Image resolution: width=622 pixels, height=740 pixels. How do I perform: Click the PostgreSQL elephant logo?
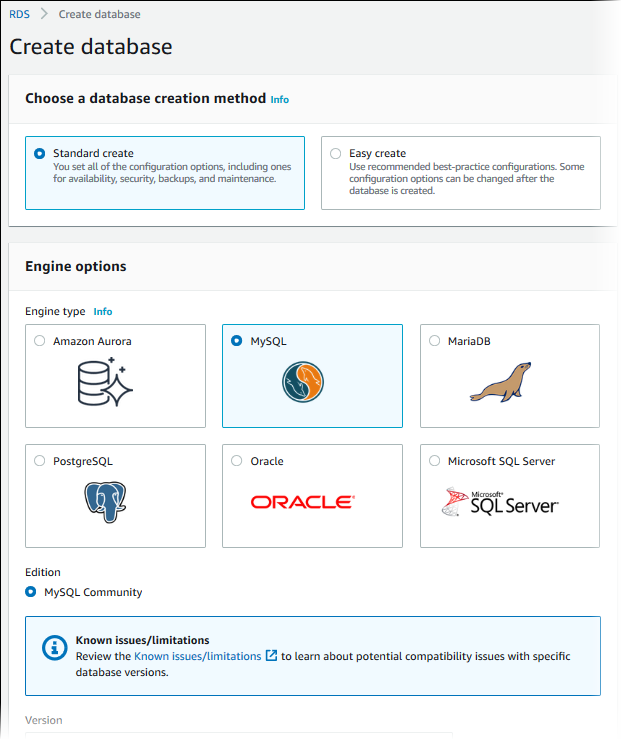pos(105,502)
